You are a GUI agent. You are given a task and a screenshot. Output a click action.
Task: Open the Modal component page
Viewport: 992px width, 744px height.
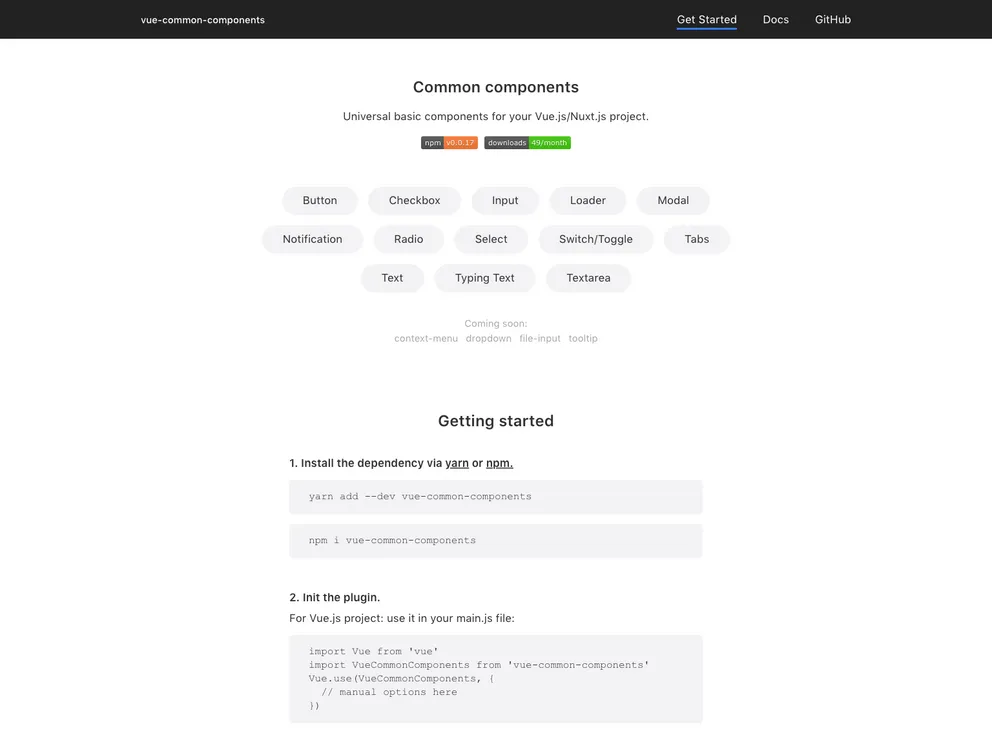tap(673, 201)
